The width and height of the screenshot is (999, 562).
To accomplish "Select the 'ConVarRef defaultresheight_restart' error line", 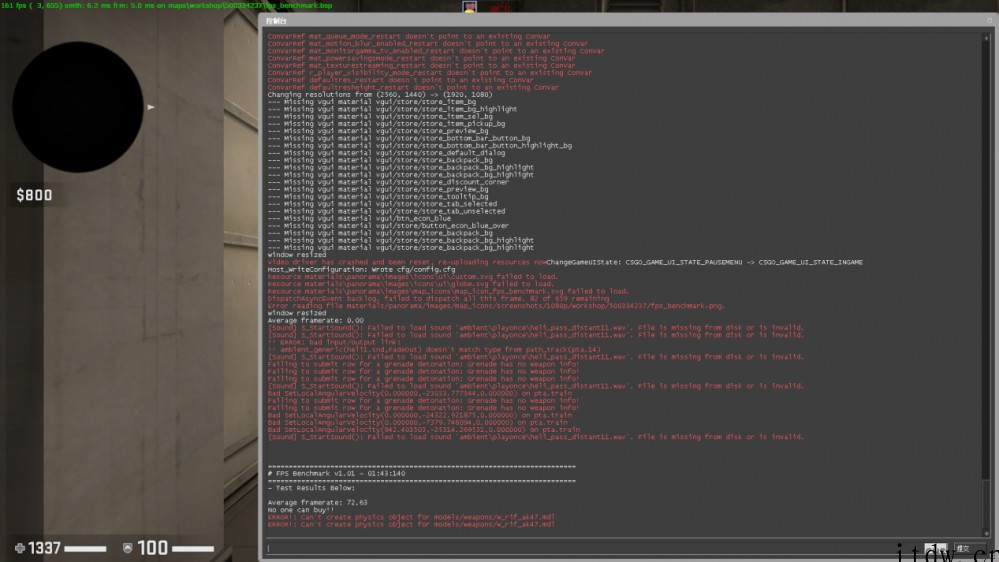I will [413, 87].
